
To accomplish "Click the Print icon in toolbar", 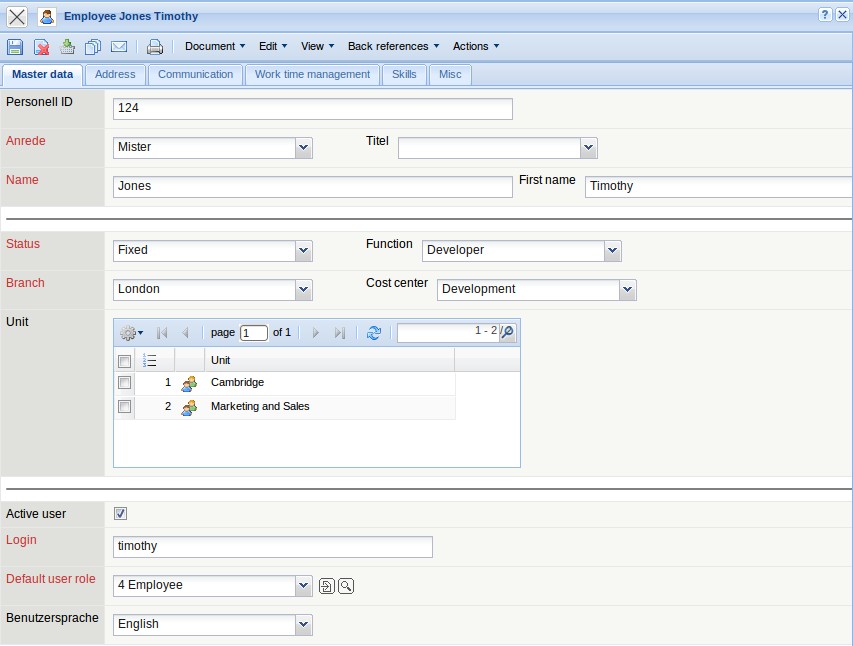I will 155,47.
